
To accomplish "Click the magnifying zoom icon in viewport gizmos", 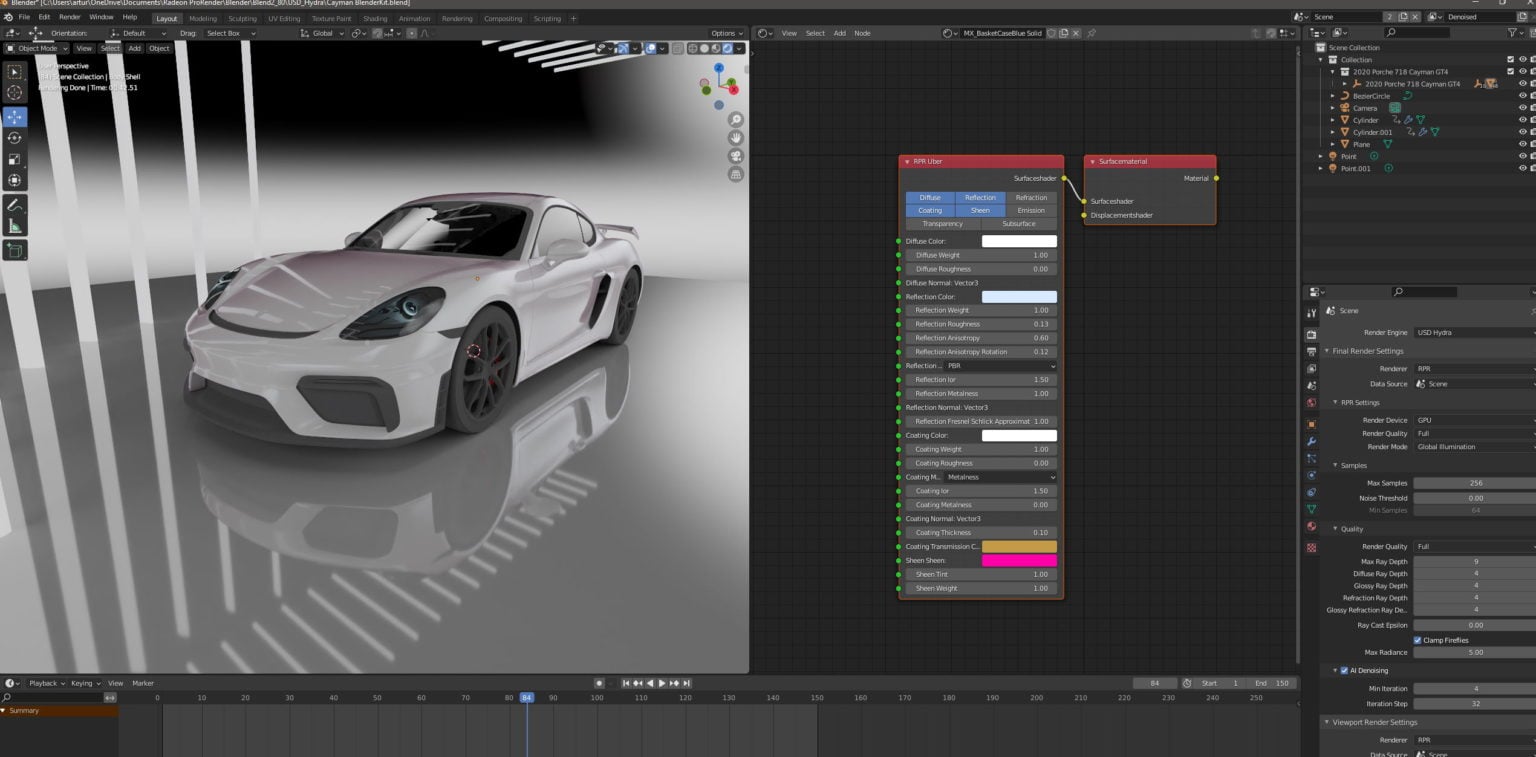I will pos(734,118).
